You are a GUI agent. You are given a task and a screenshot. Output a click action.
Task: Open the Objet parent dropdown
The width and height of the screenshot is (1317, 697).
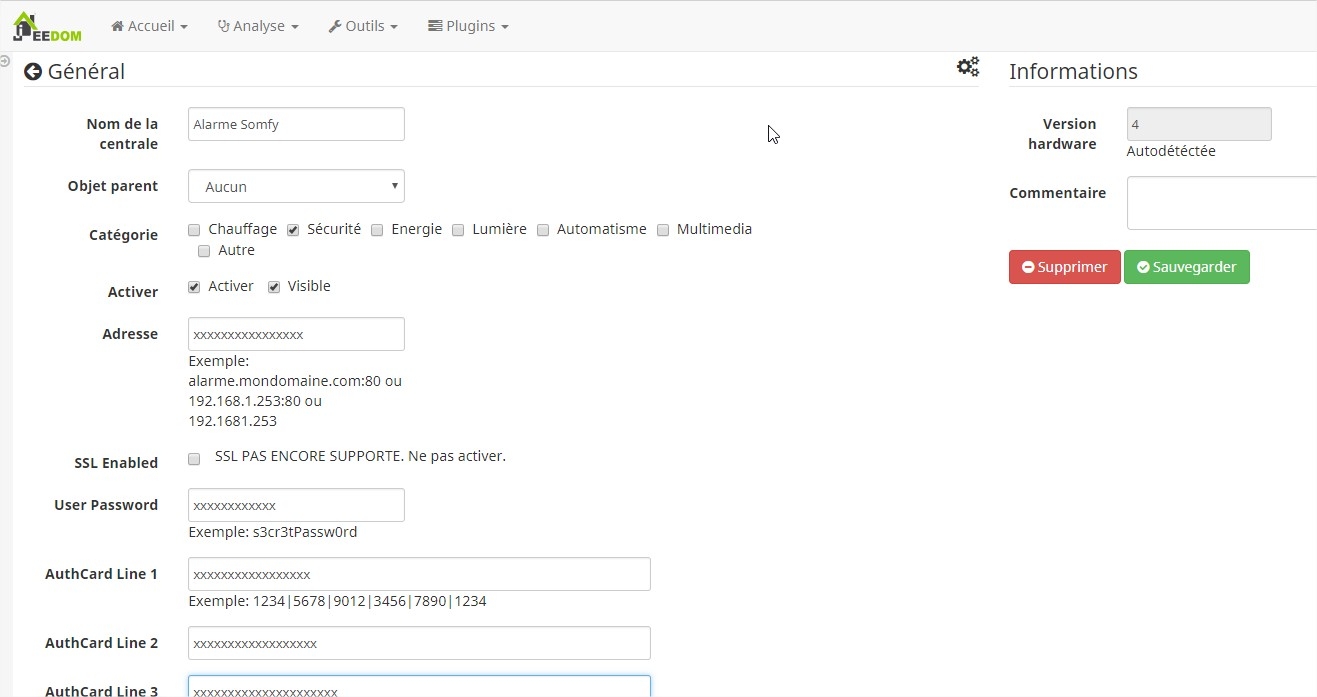click(296, 186)
